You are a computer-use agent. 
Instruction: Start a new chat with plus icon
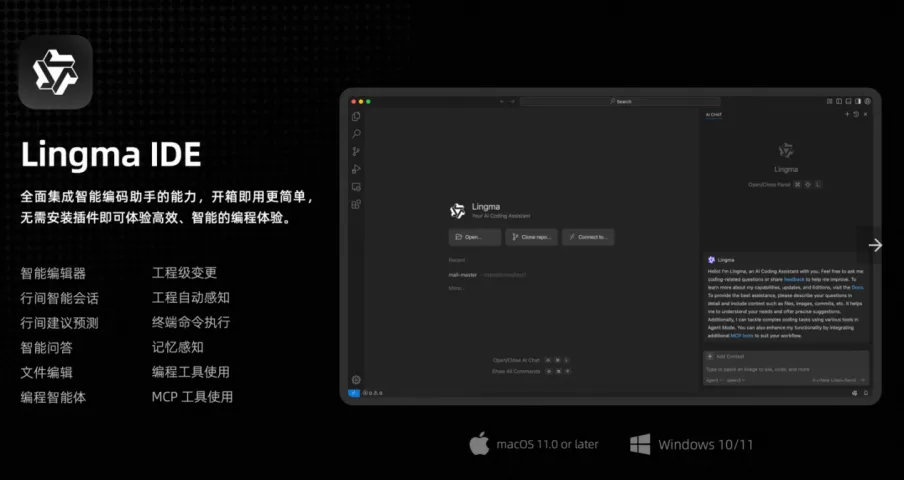coord(847,114)
